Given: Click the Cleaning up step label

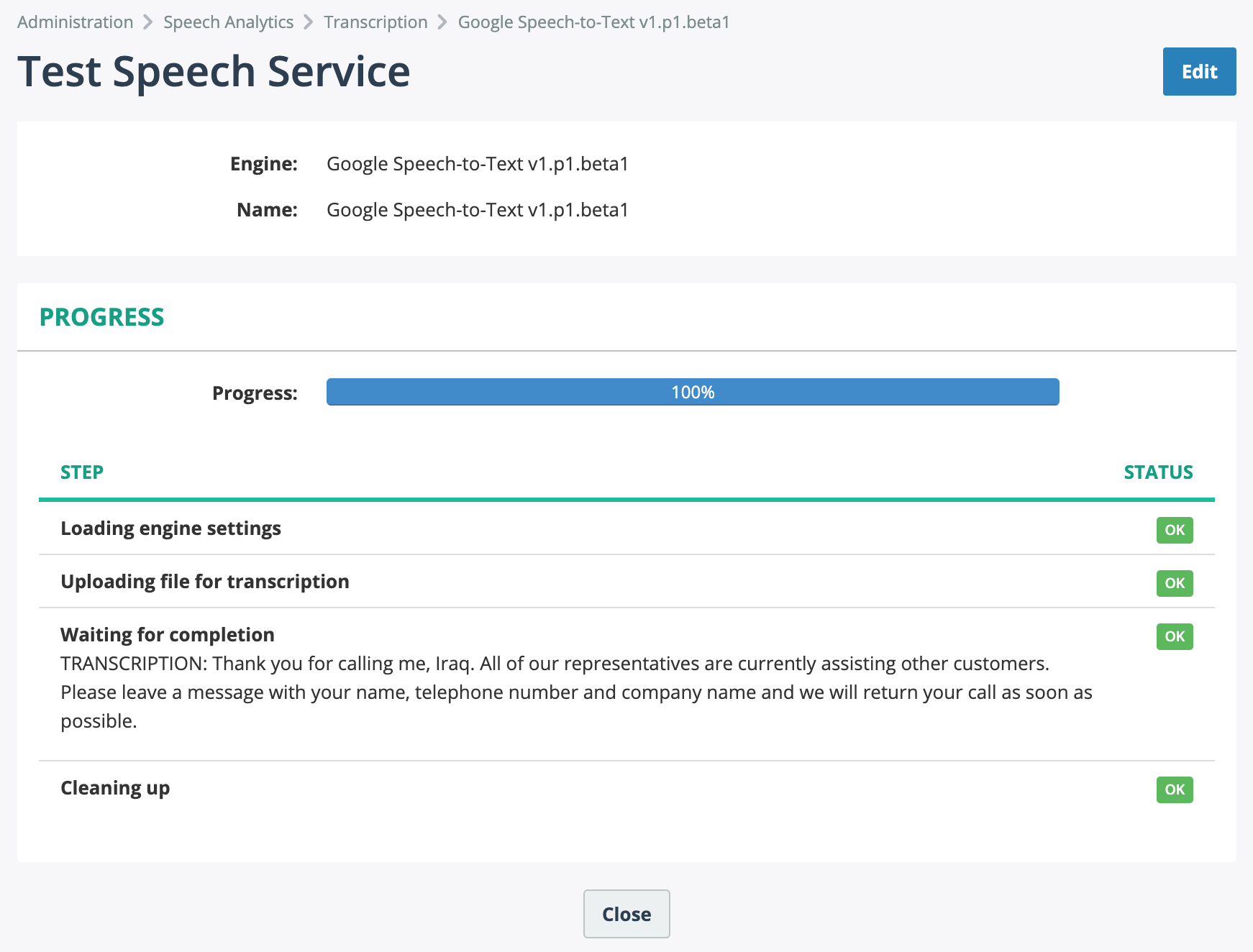Looking at the screenshot, I should pos(115,788).
